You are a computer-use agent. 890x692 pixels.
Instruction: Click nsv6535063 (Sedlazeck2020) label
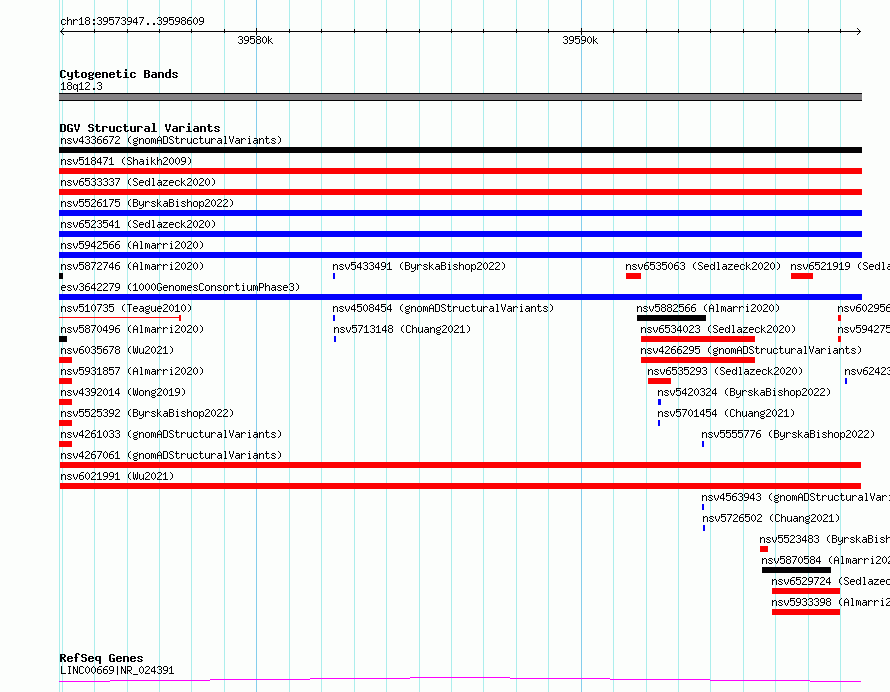point(703,266)
